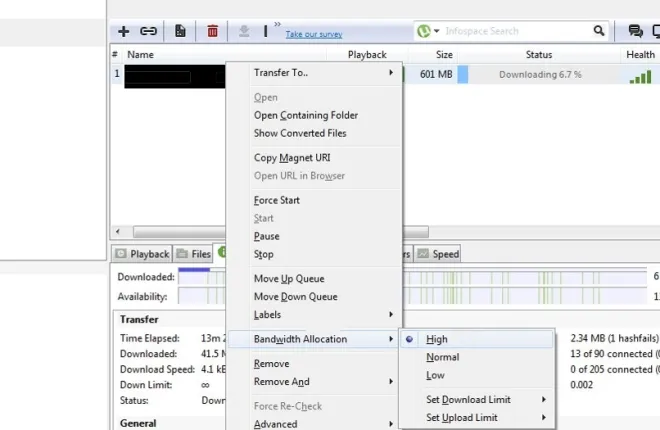
Task: Click the search magnifying glass icon
Action: tap(600, 32)
